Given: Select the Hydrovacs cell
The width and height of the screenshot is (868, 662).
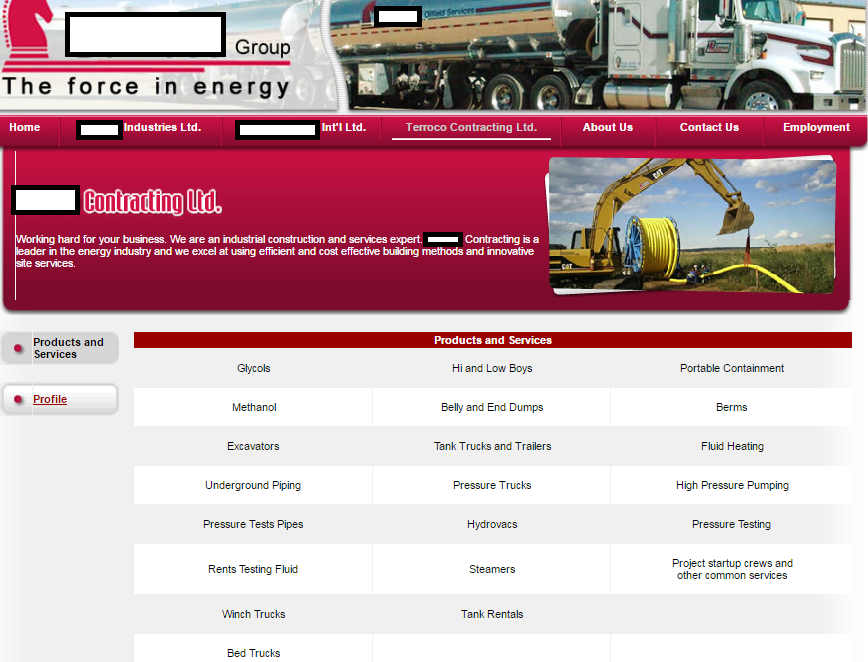Looking at the screenshot, I should point(492,524).
